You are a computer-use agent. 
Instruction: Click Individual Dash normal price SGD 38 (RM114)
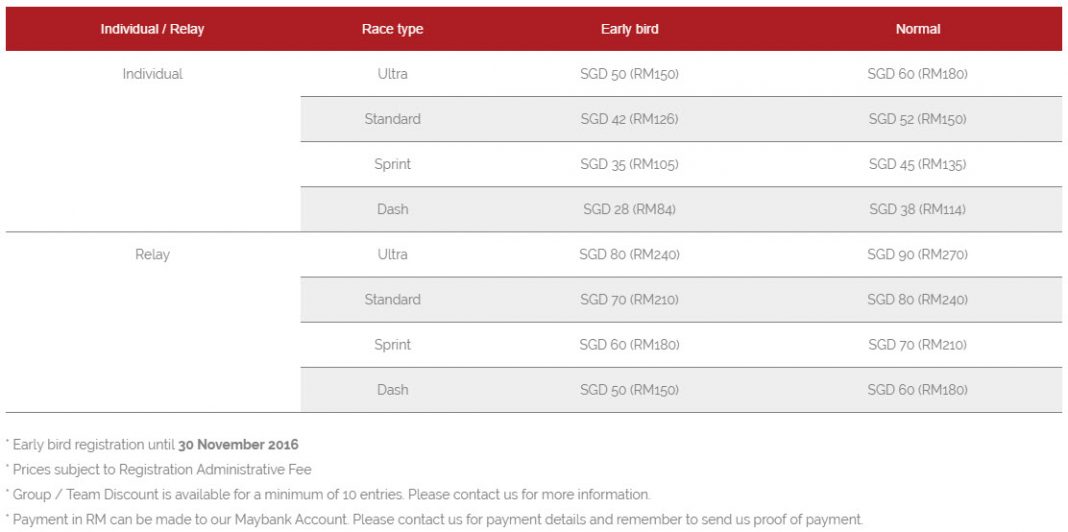(917, 210)
